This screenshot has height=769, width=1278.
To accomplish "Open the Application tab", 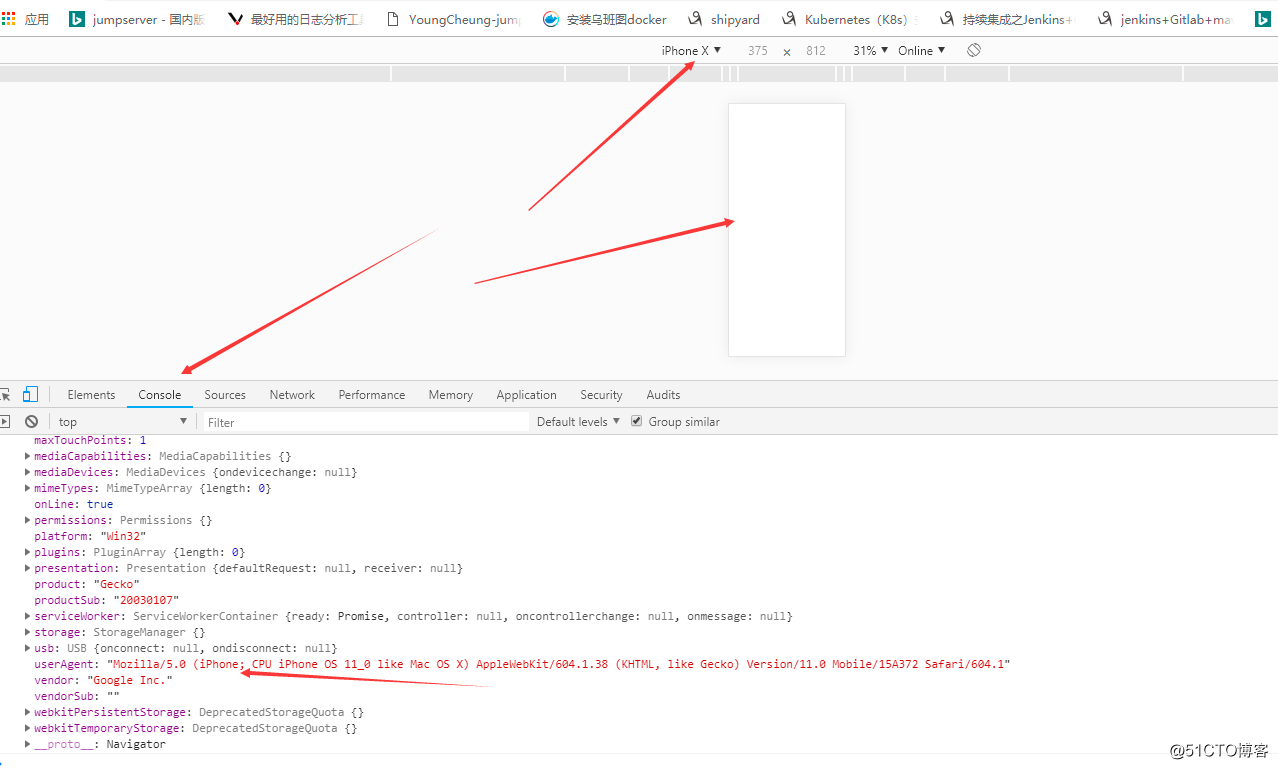I will [x=526, y=395].
